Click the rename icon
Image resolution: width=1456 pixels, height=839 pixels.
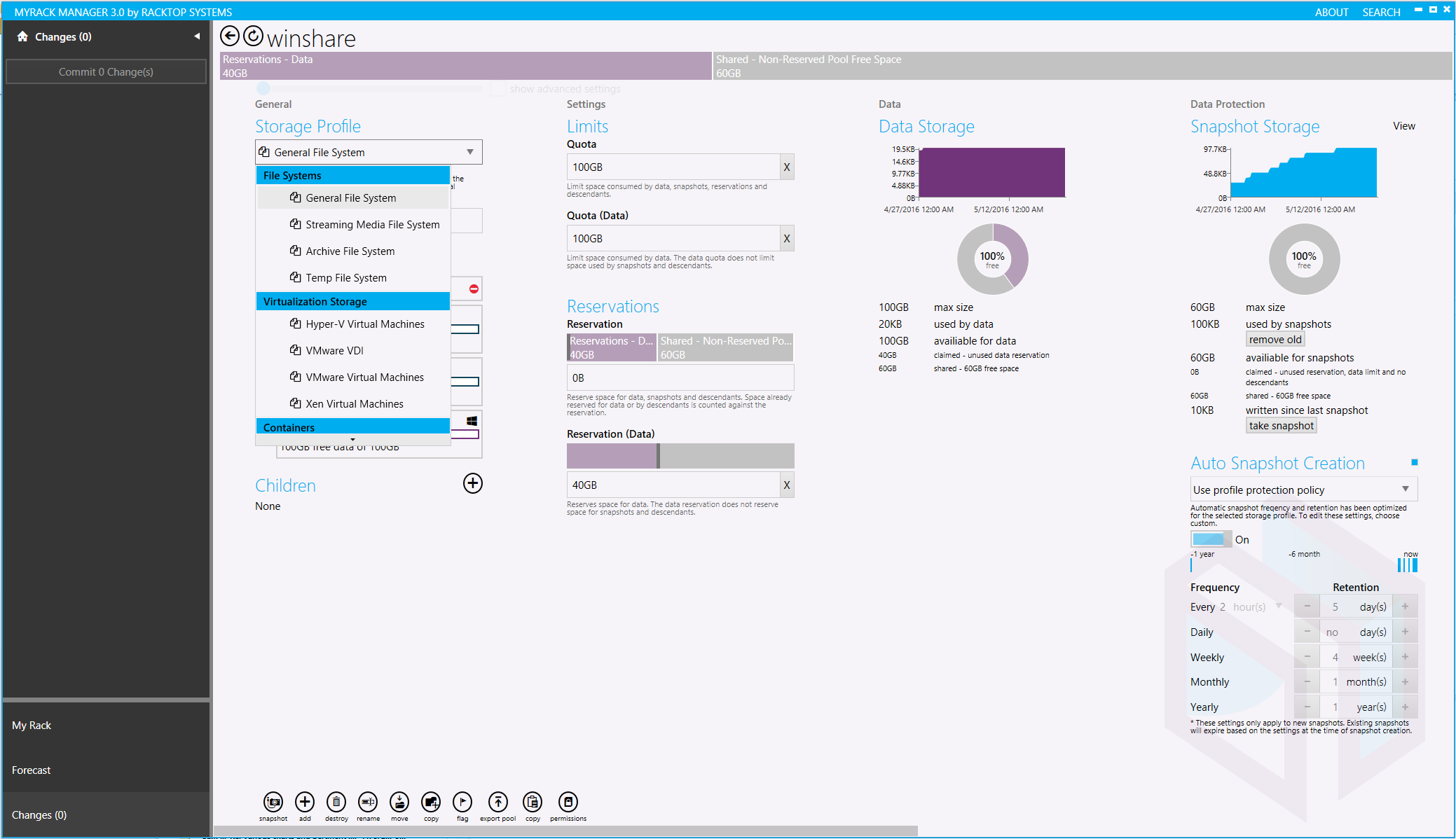[368, 802]
